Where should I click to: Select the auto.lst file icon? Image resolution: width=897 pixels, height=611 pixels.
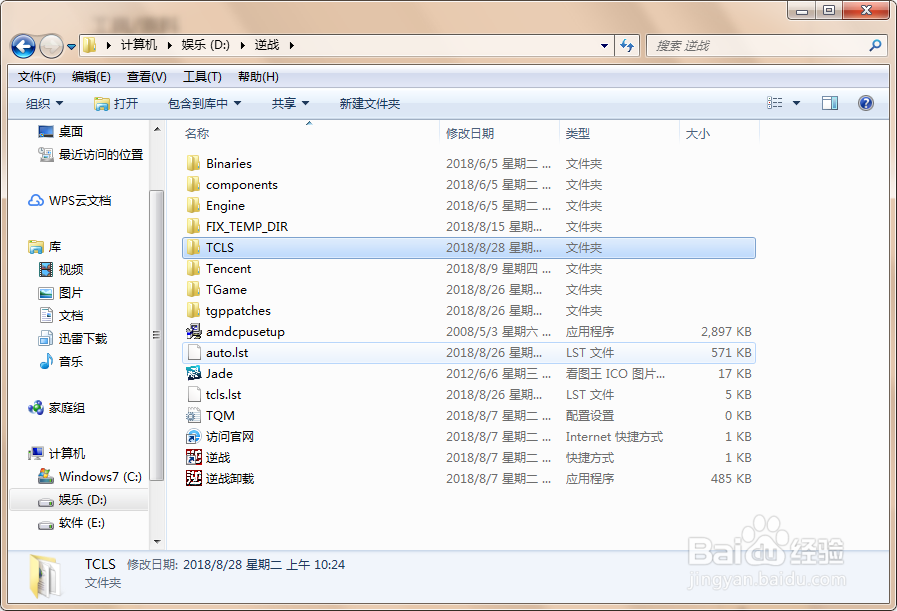coord(193,352)
